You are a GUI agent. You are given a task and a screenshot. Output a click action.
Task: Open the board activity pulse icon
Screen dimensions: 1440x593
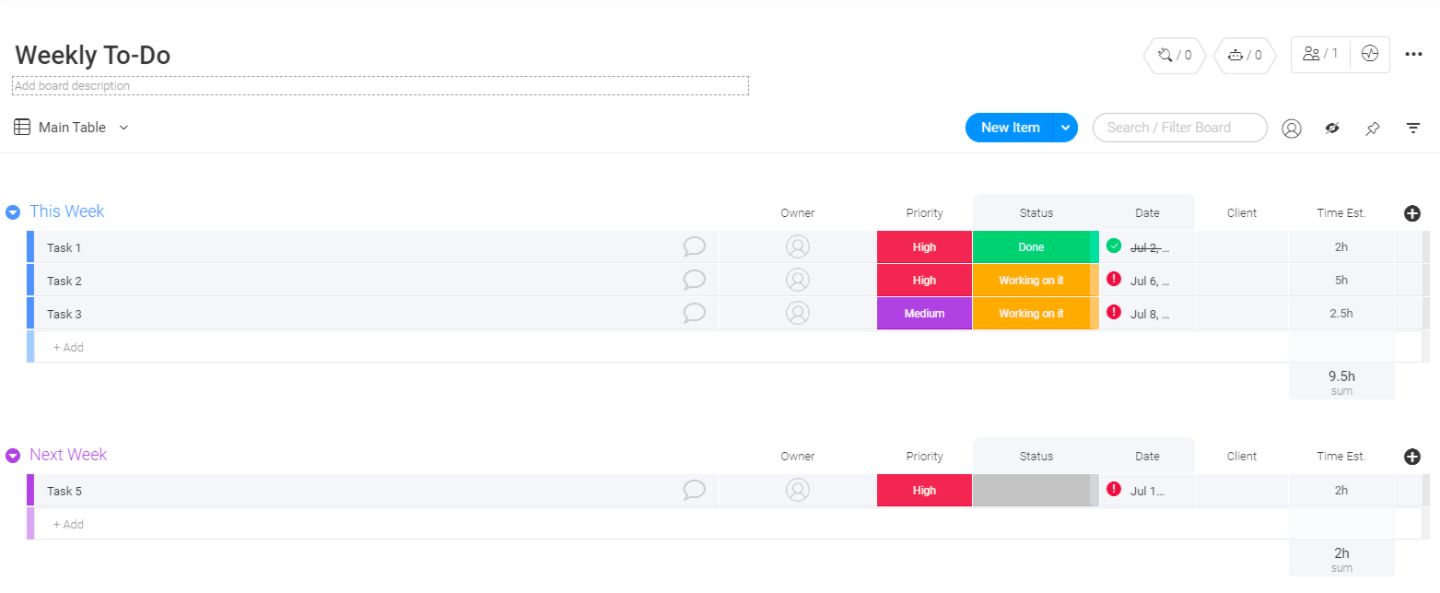point(1369,54)
